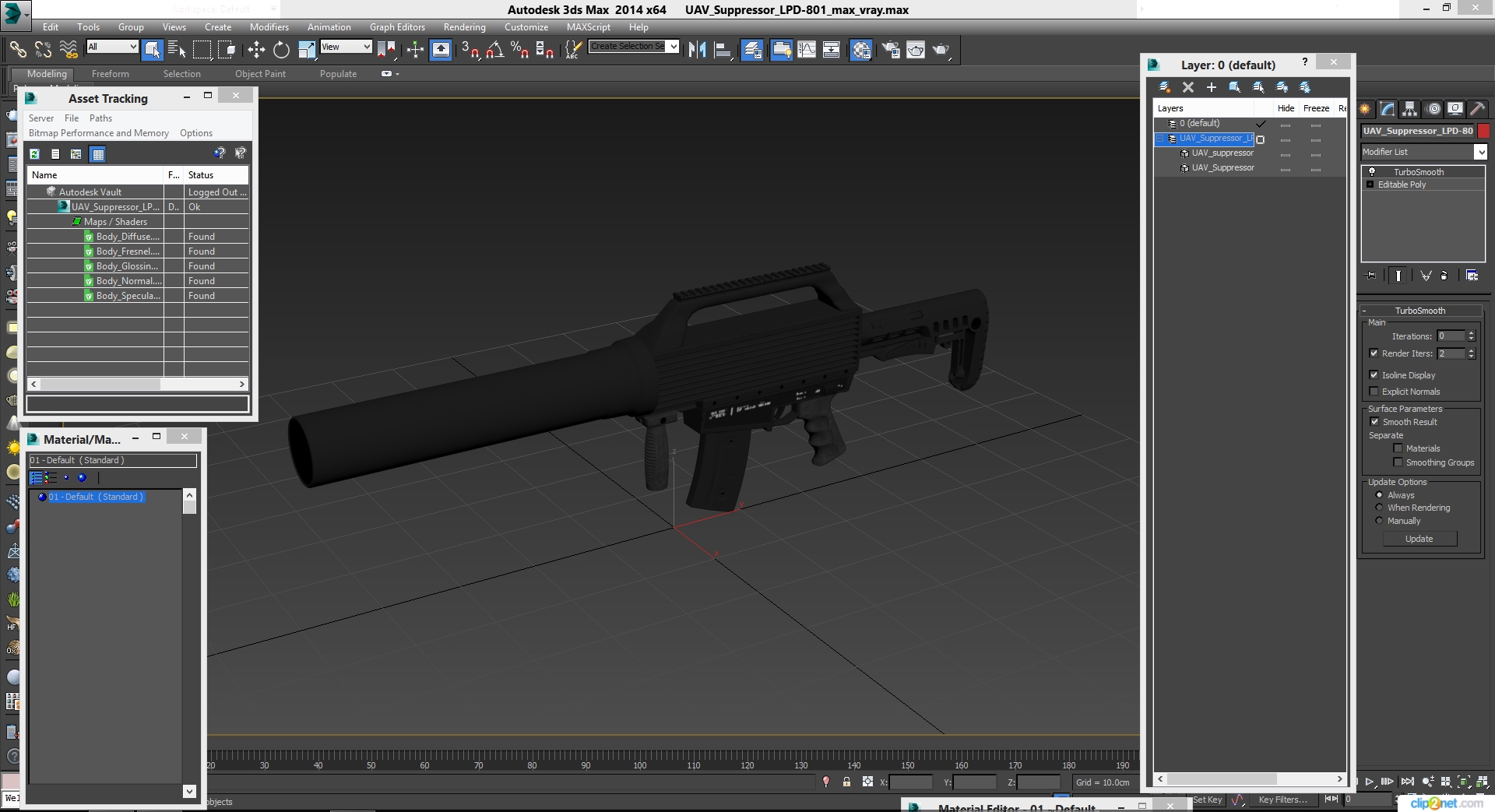This screenshot has height=812, width=1495.
Task: Open the Curve Editor from the toolbar
Action: 807,50
